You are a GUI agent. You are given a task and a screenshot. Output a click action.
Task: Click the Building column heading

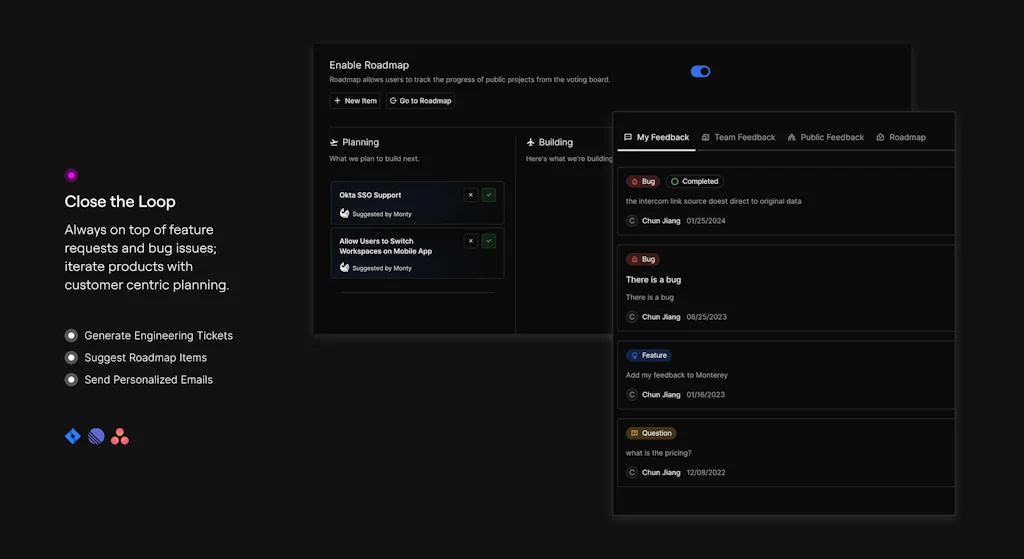pos(556,142)
